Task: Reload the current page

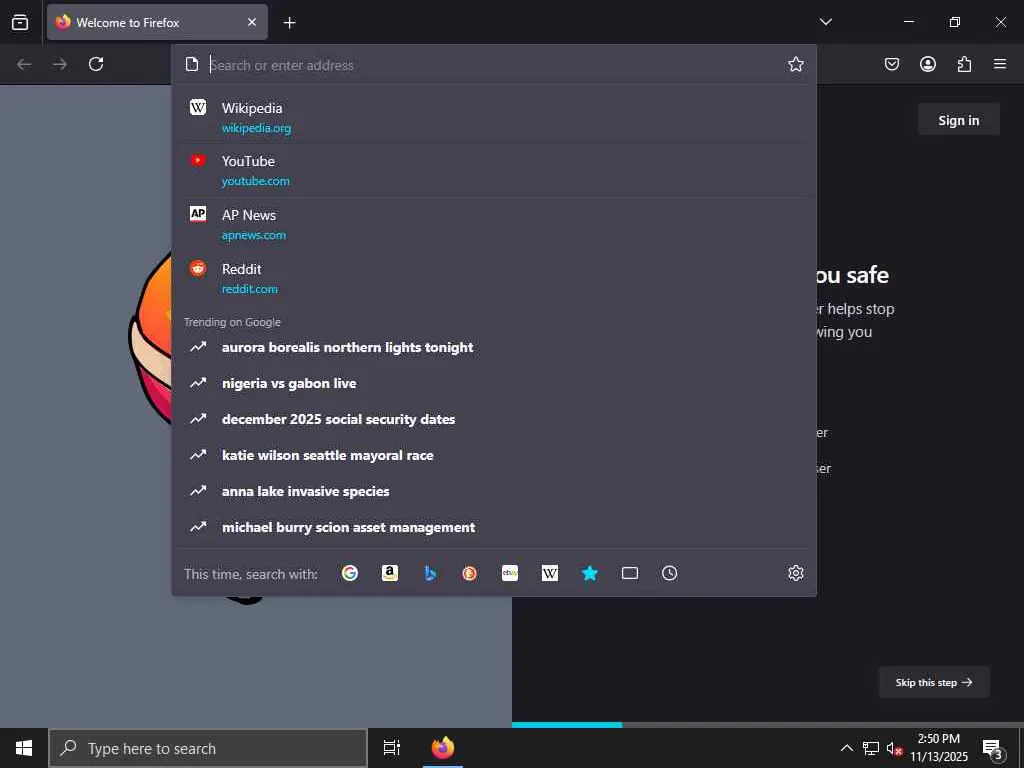Action: tap(96, 64)
